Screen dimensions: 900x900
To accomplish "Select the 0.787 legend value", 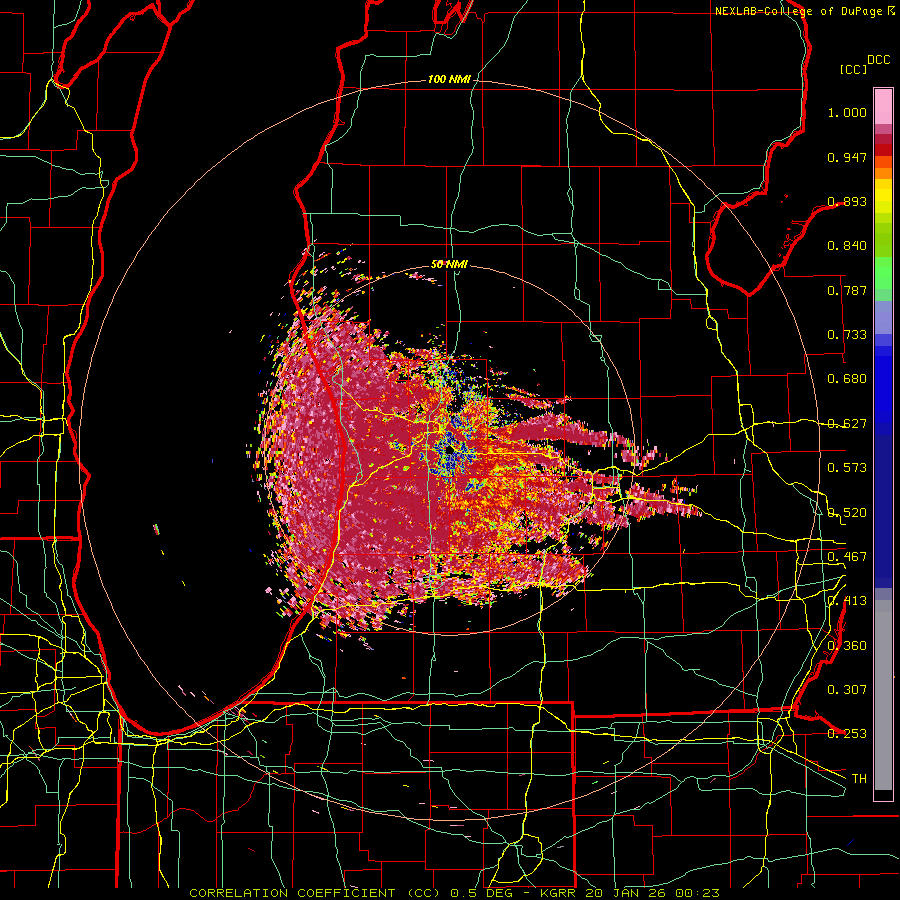I will click(847, 290).
